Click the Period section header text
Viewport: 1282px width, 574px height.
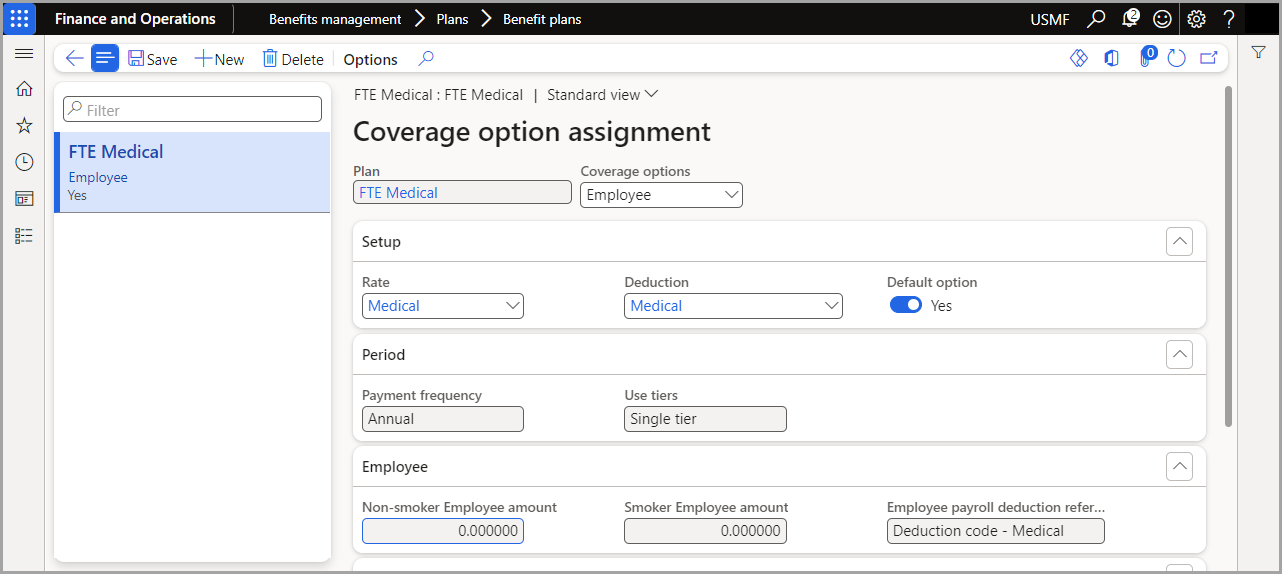click(x=383, y=354)
